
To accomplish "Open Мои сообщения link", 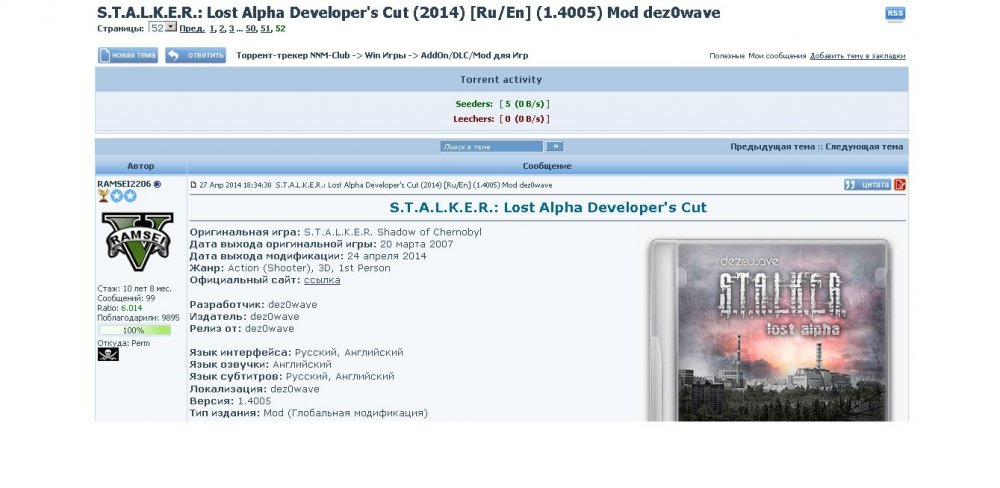I will pos(777,56).
